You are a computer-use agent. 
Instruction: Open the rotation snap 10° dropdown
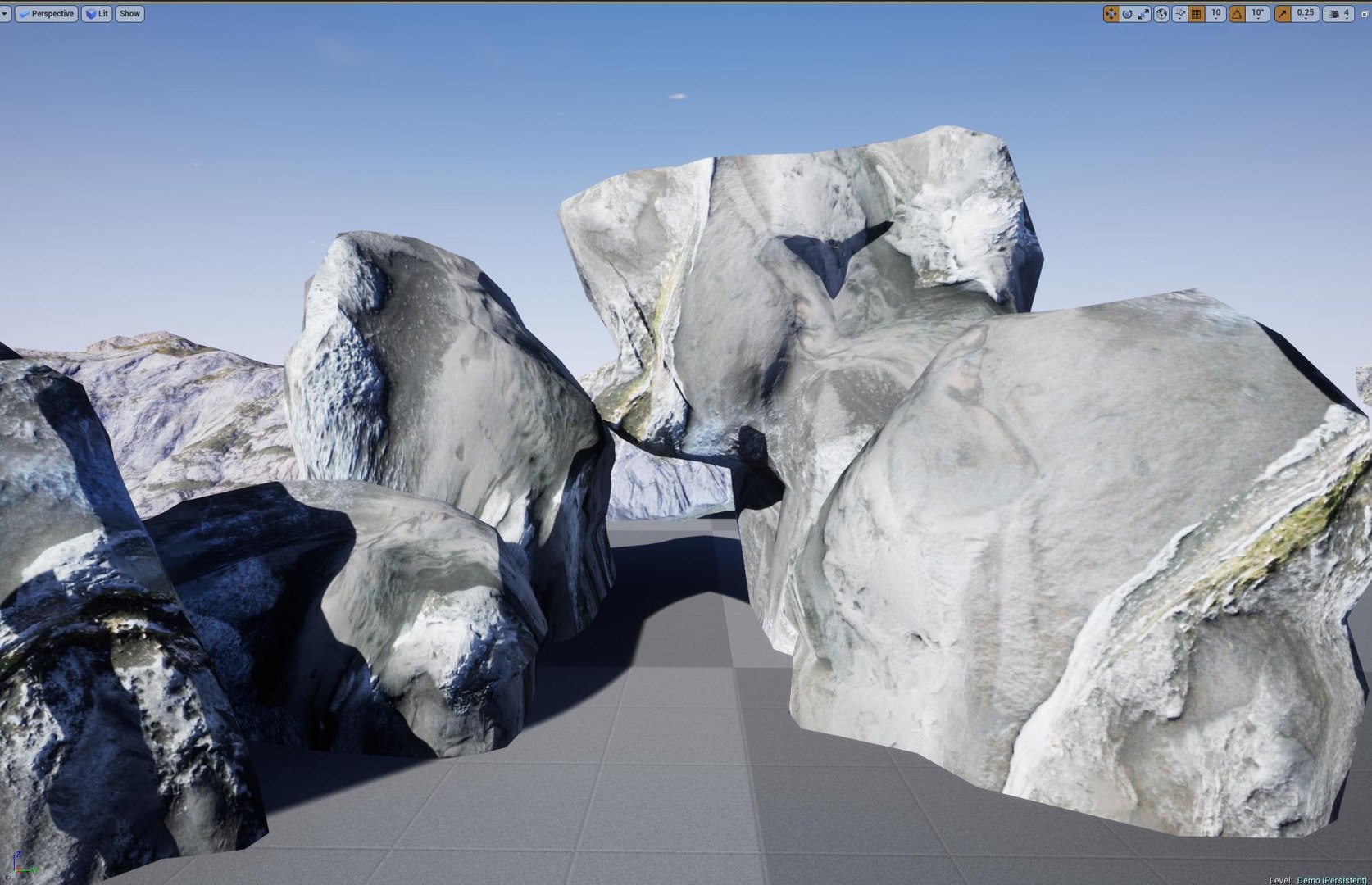pyautogui.click(x=1258, y=14)
